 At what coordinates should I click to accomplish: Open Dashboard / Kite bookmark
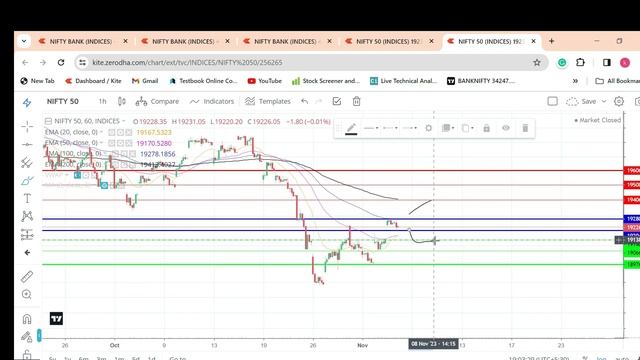click(x=93, y=81)
